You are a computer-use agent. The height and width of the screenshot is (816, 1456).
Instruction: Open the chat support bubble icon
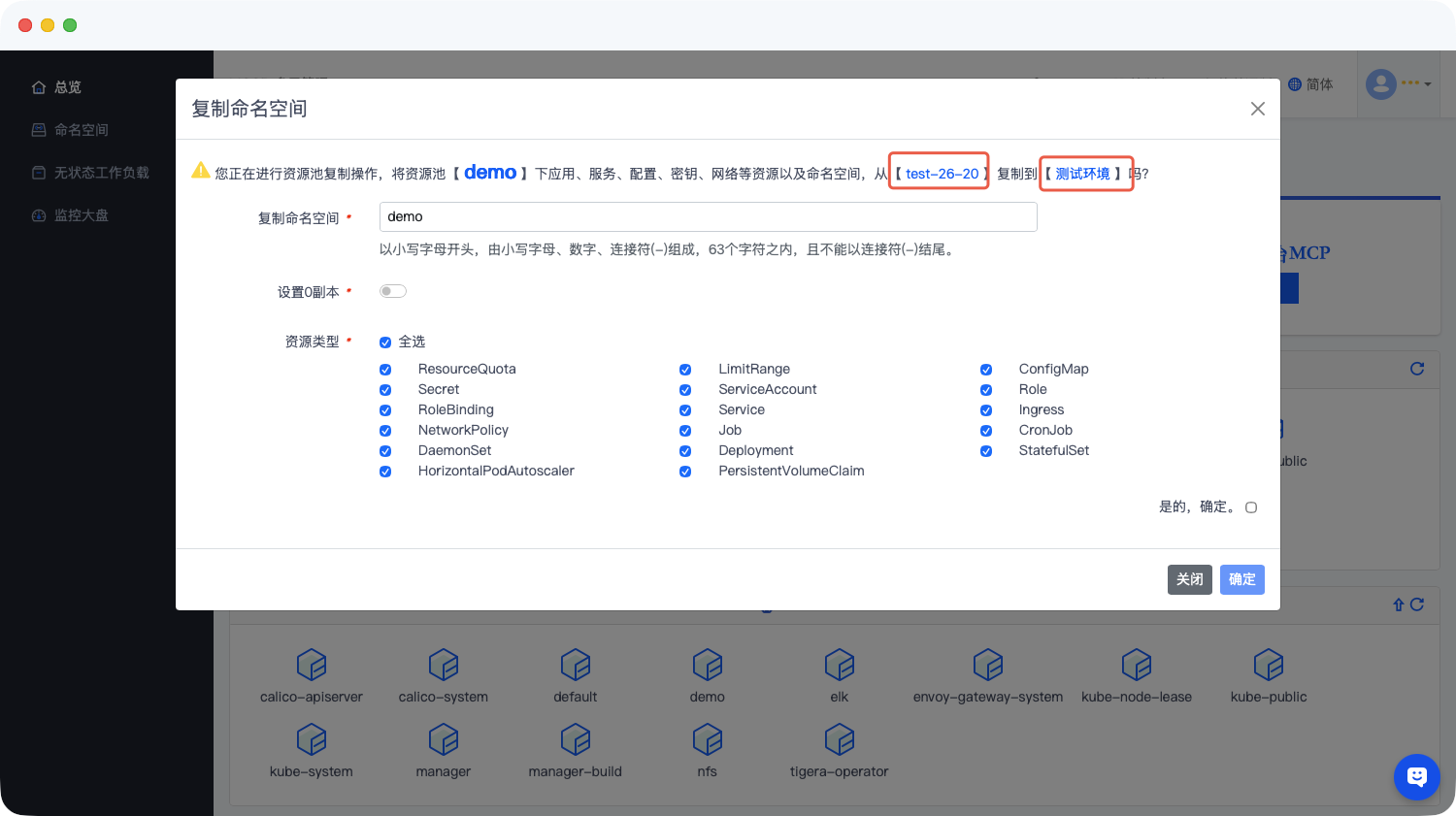click(x=1416, y=776)
